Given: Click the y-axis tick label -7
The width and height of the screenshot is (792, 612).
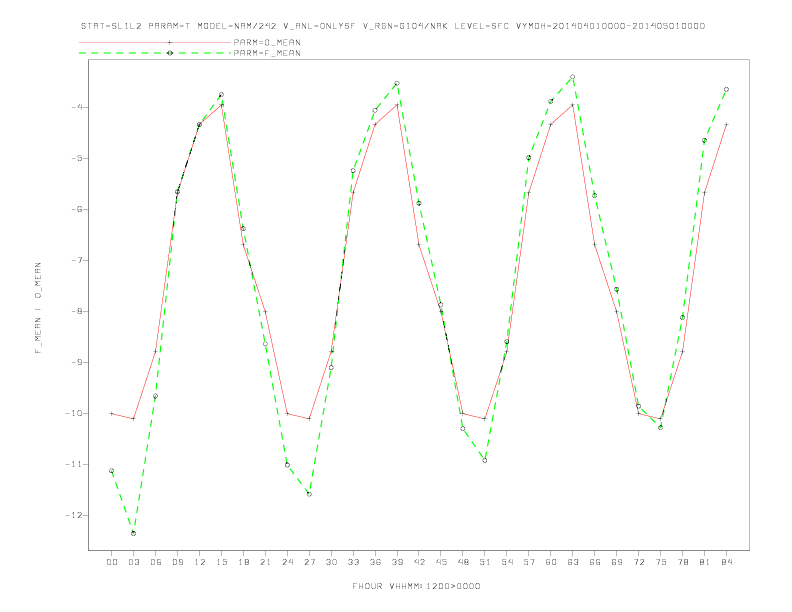Looking at the screenshot, I should point(77,260).
